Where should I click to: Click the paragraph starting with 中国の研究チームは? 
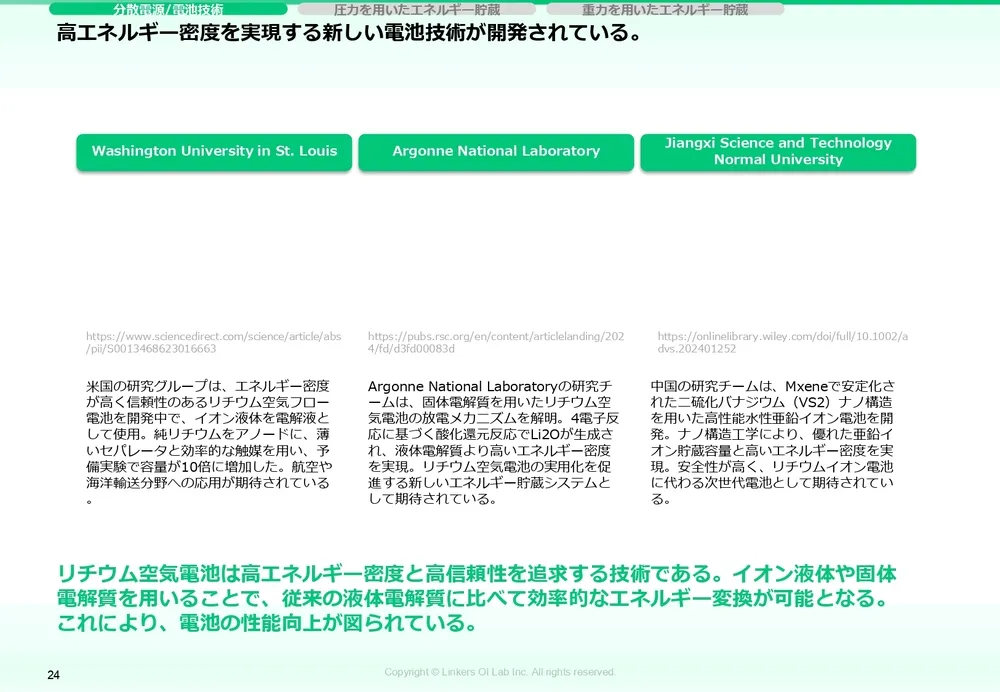tap(773, 441)
